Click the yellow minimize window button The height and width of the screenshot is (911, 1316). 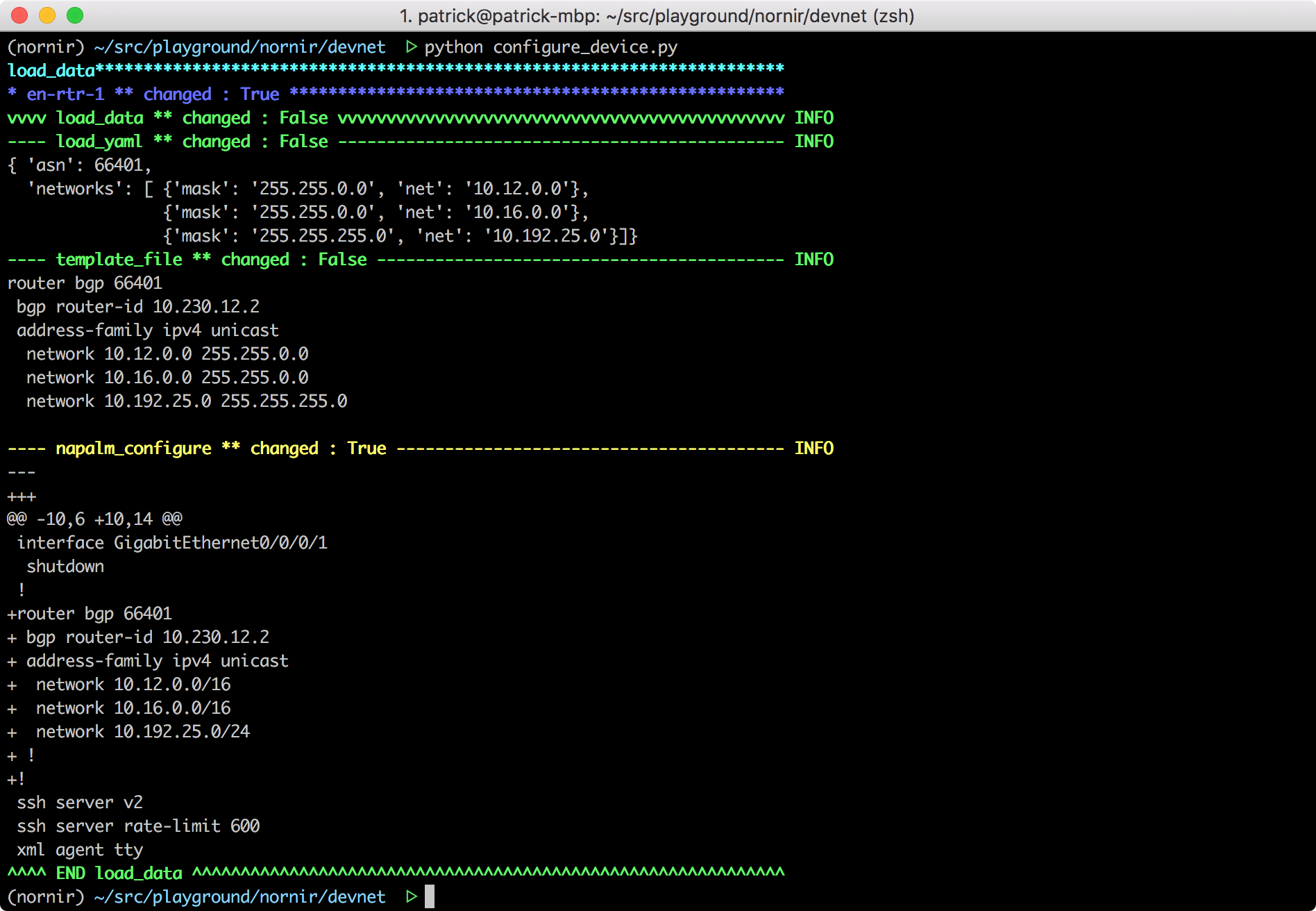(47, 15)
